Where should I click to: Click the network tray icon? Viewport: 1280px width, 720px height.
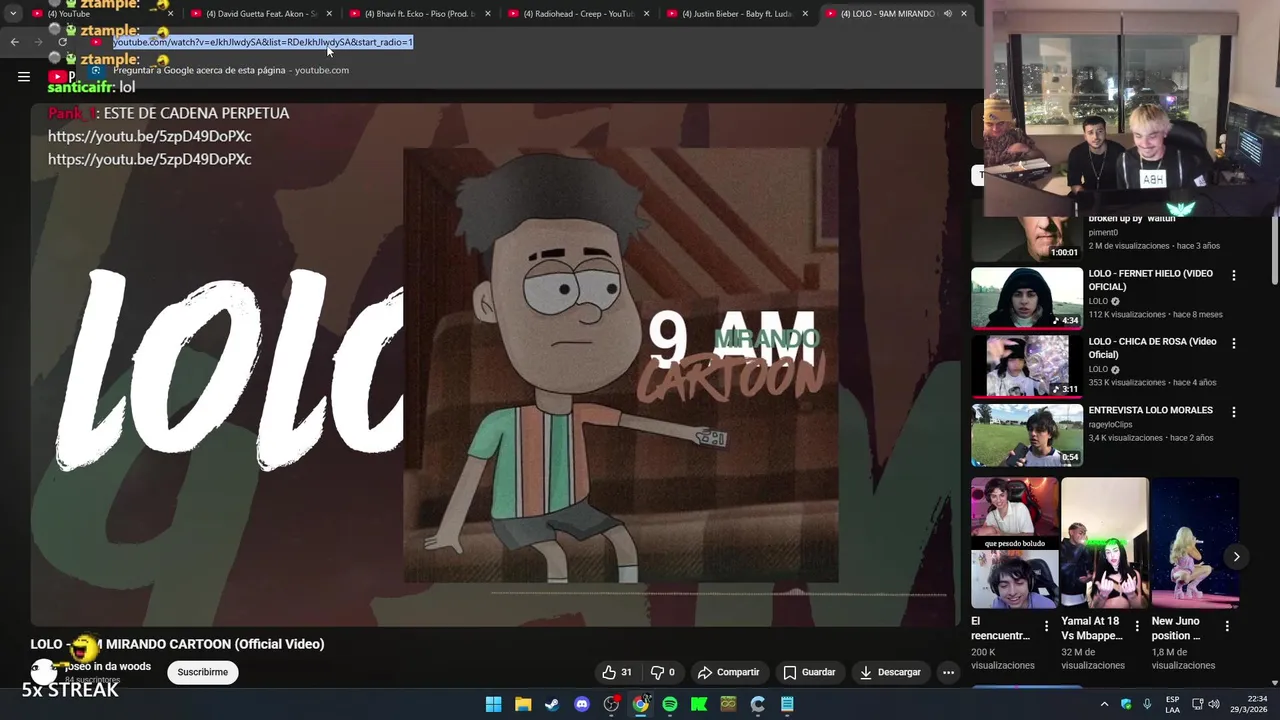coord(1196,704)
